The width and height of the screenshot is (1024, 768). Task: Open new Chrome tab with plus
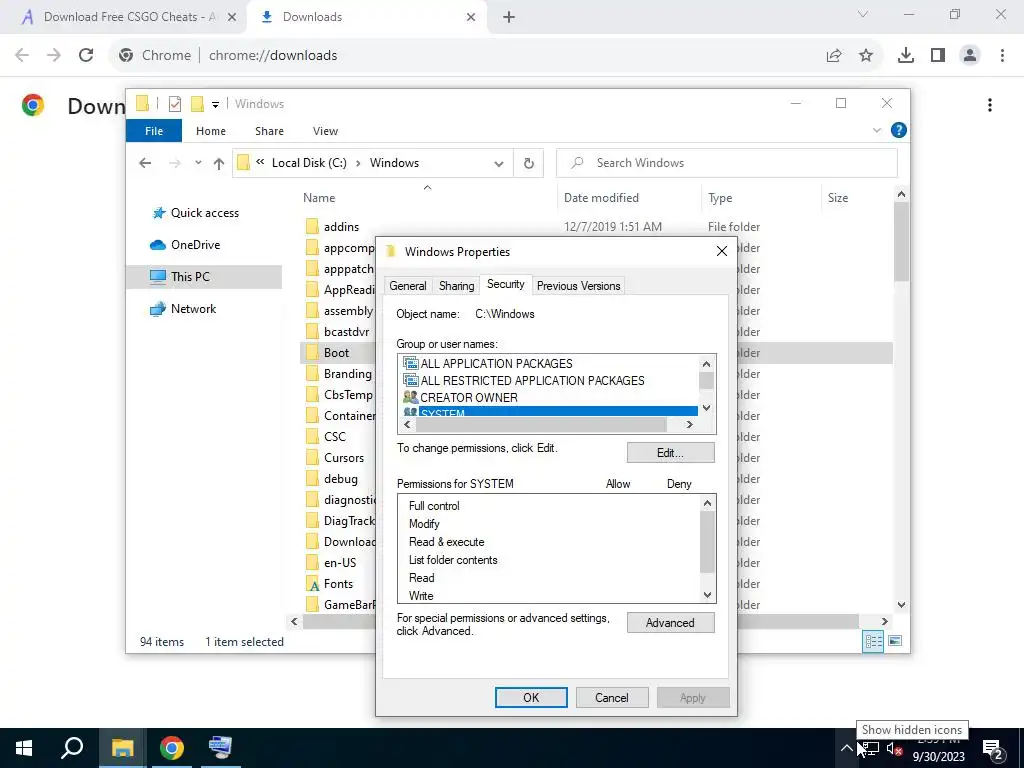tap(509, 17)
